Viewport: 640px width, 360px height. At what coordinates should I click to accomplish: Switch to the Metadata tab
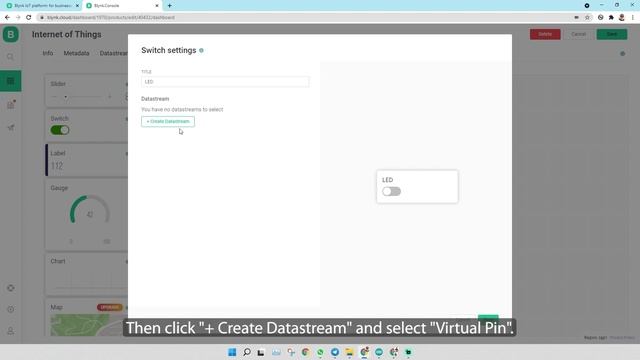(x=76, y=53)
